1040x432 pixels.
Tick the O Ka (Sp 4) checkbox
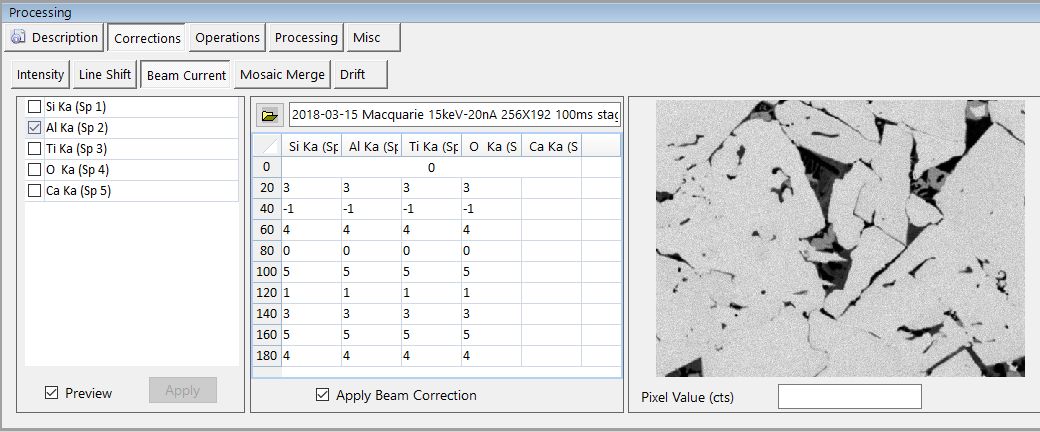point(35,170)
